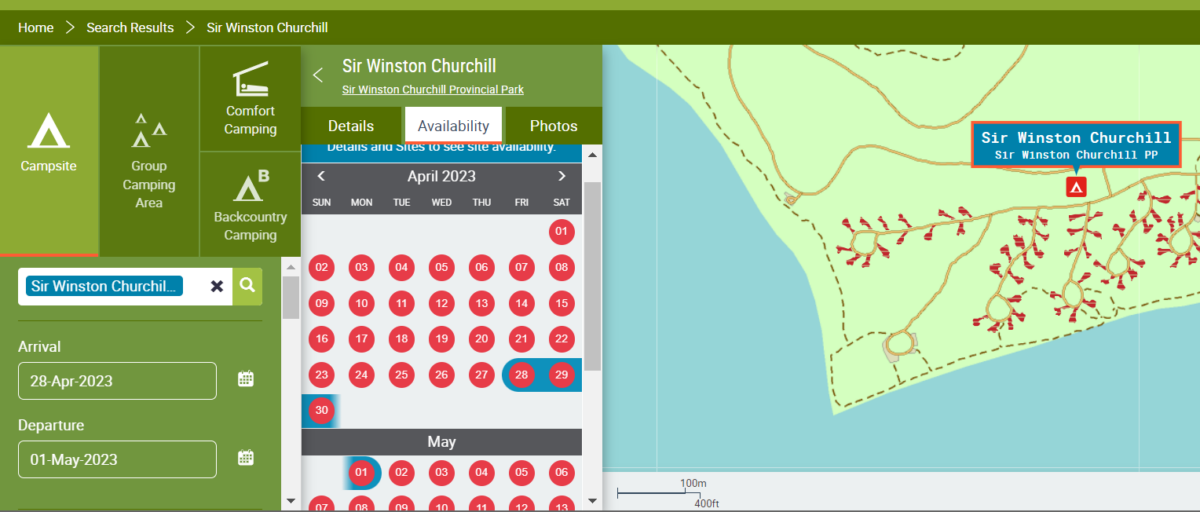The image size is (1200, 512).
Task: Open Sir Winston Churchill Provincial Park link
Action: click(x=432, y=90)
